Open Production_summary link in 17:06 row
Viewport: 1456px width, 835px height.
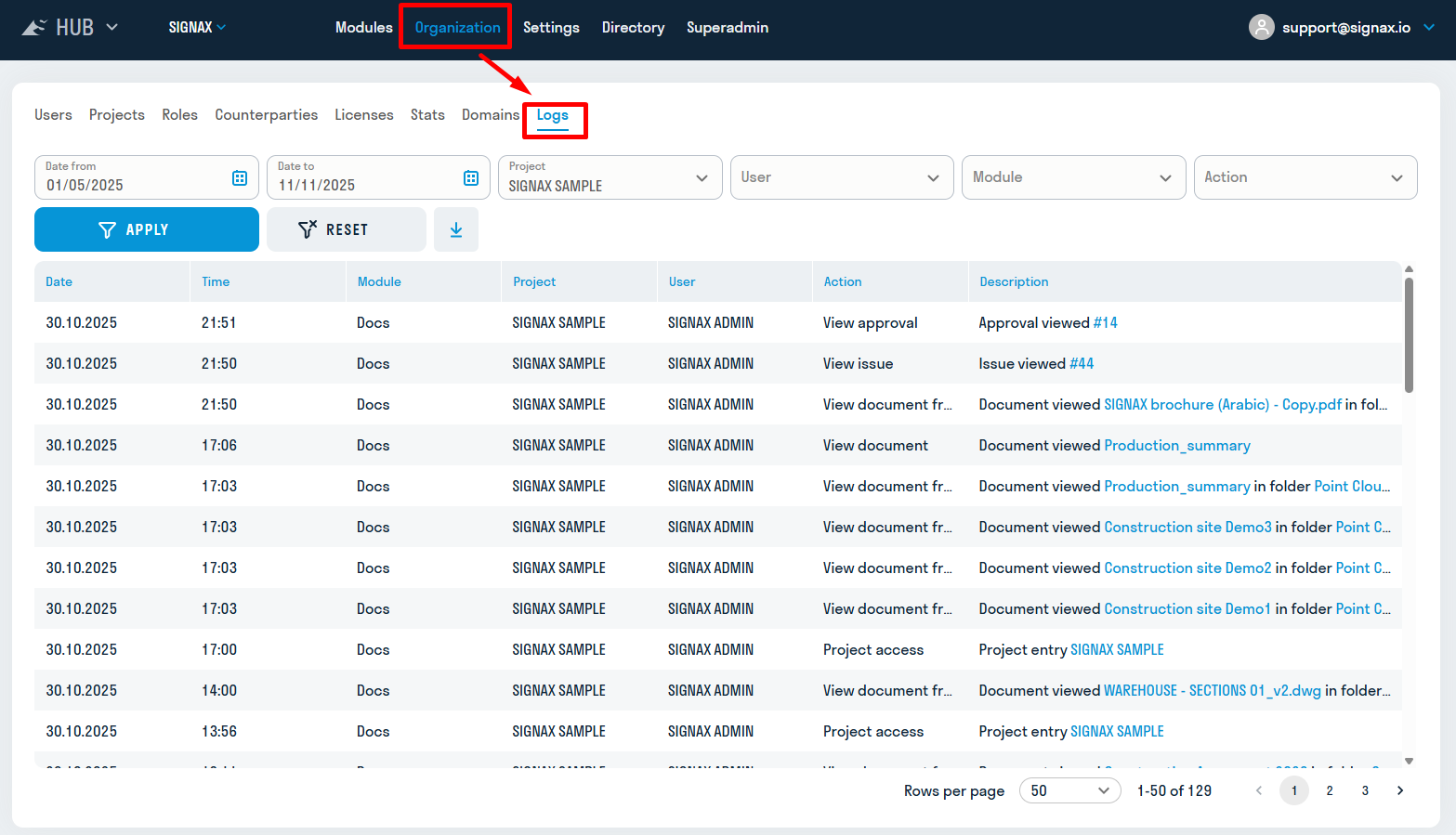pos(1177,446)
